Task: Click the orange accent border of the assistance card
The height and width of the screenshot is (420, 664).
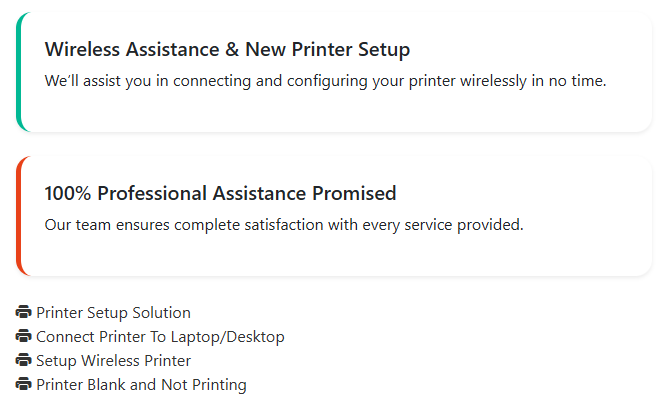Action: (18, 216)
